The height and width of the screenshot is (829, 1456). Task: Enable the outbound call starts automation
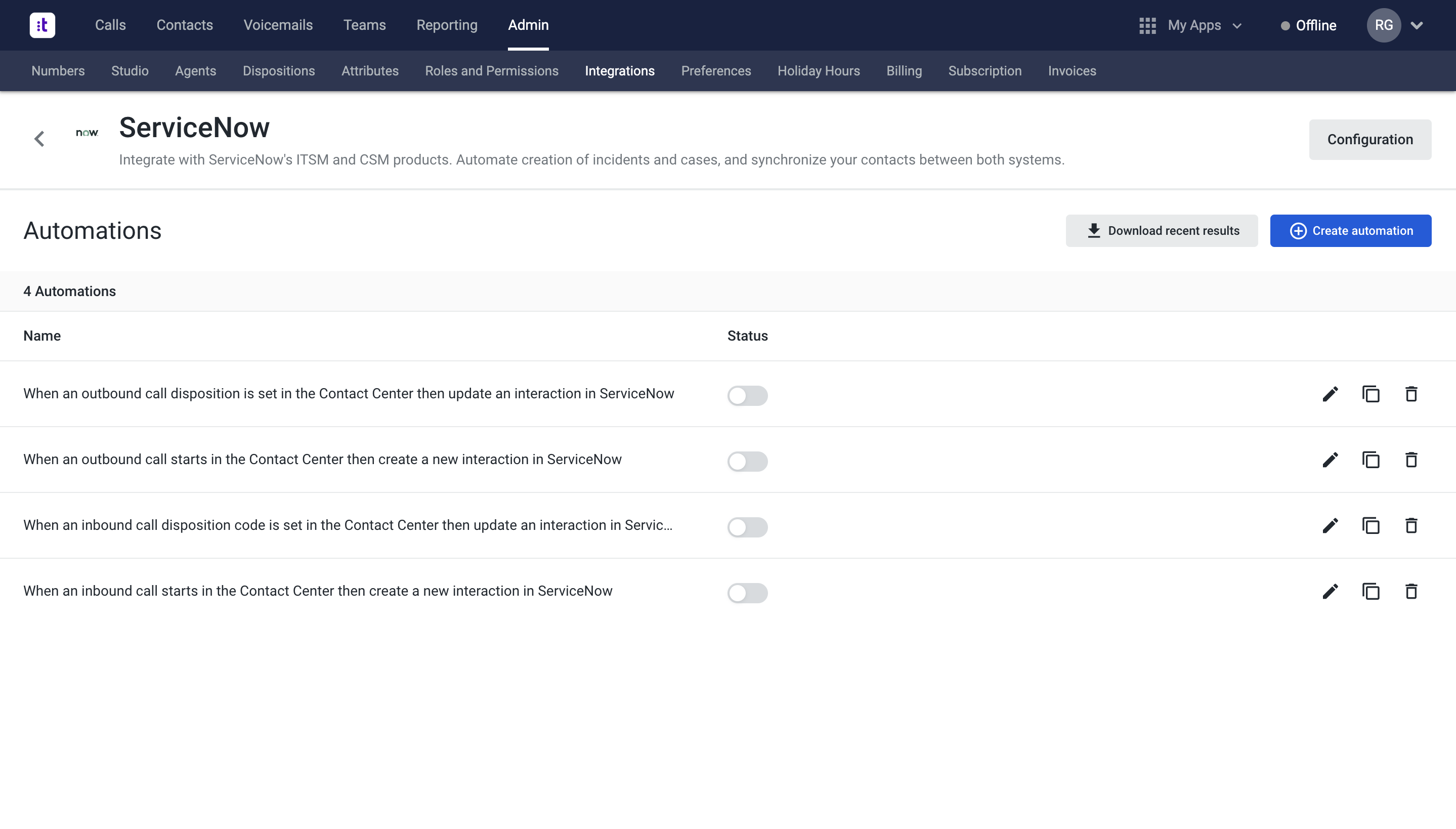pos(747,461)
